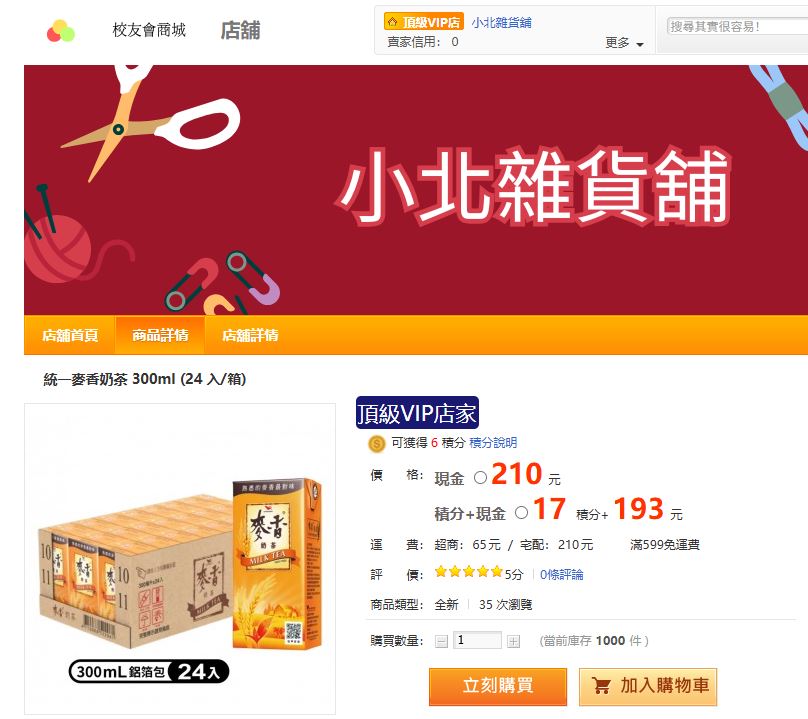Screen dimensions: 808x719
Task: Click the 頂級VIP店家 blue badge
Action: tap(417, 413)
